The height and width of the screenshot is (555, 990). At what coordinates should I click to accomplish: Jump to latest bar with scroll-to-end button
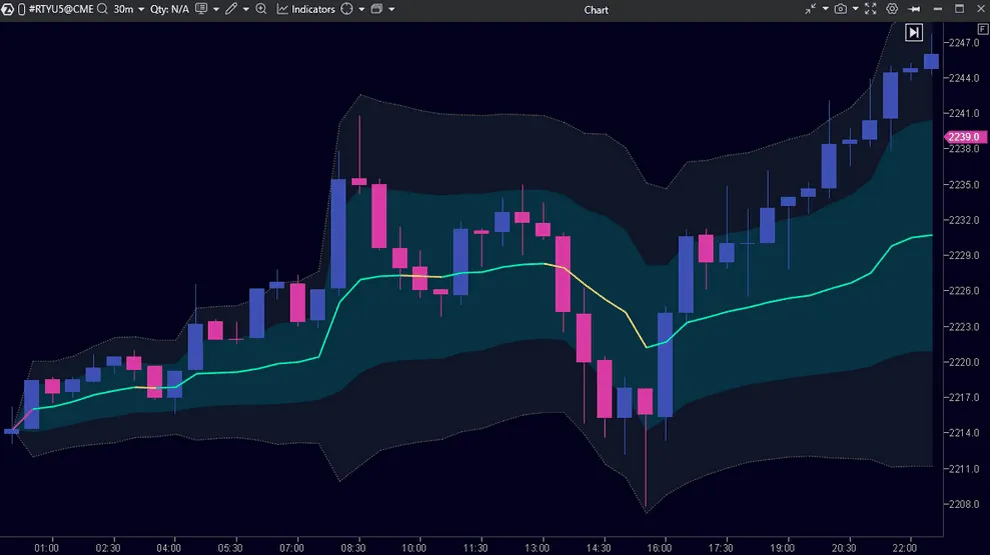914,33
